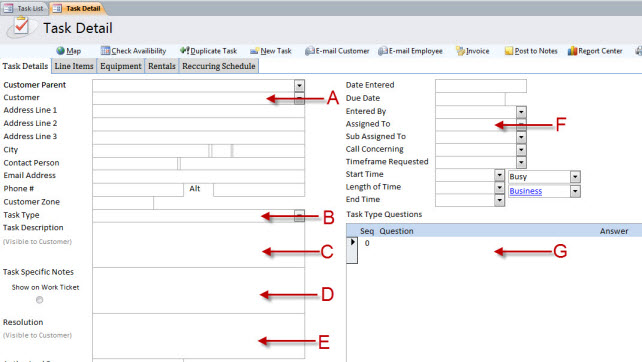The height and width of the screenshot is (362, 642).
Task: Click the Post to Notes icon
Action: point(509,51)
